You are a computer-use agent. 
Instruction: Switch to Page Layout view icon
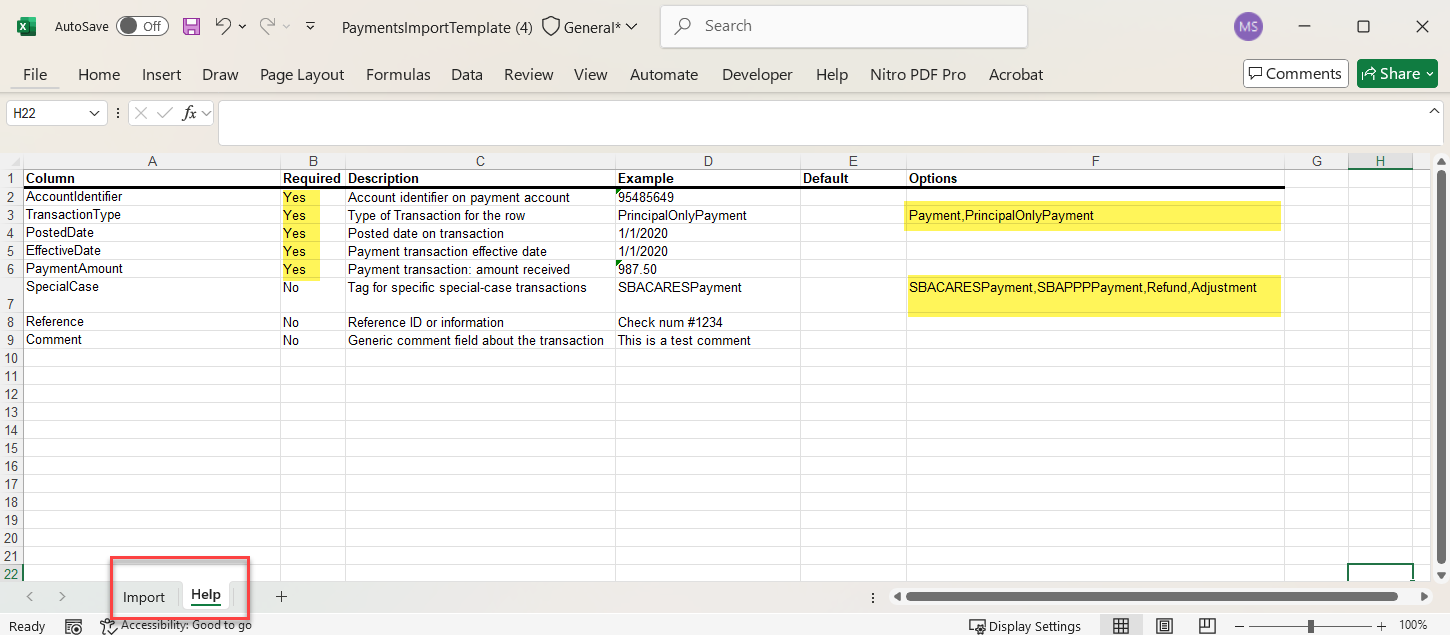click(1165, 626)
